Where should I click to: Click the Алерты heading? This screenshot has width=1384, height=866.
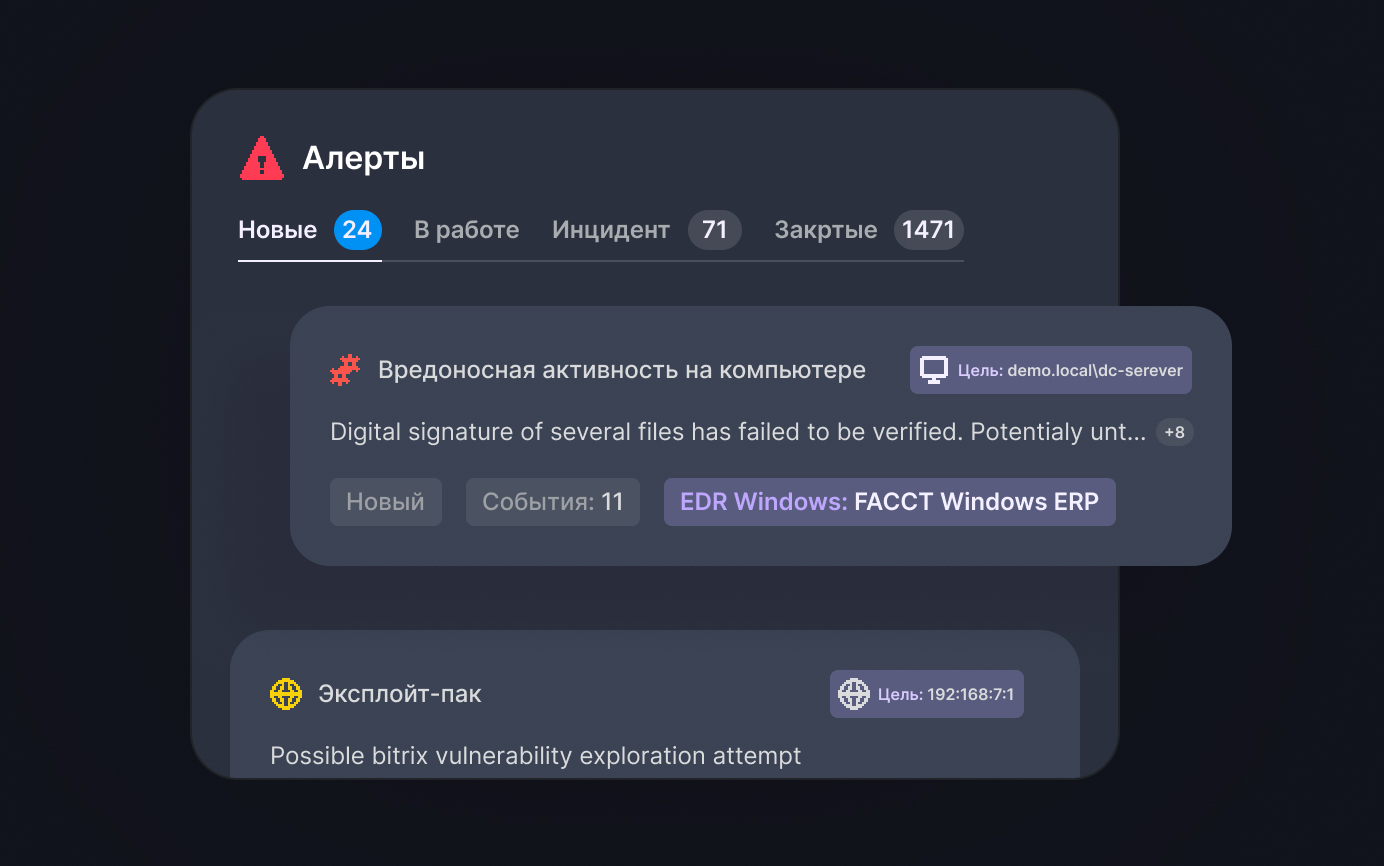[364, 157]
